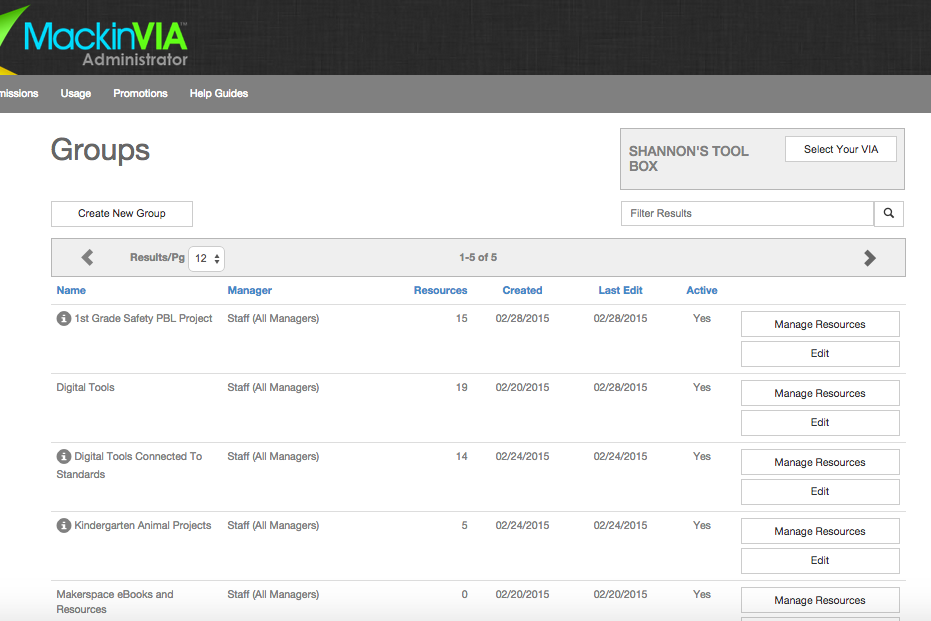This screenshot has height=621, width=931.
Task: Sort groups by the Created date column
Action: click(522, 290)
